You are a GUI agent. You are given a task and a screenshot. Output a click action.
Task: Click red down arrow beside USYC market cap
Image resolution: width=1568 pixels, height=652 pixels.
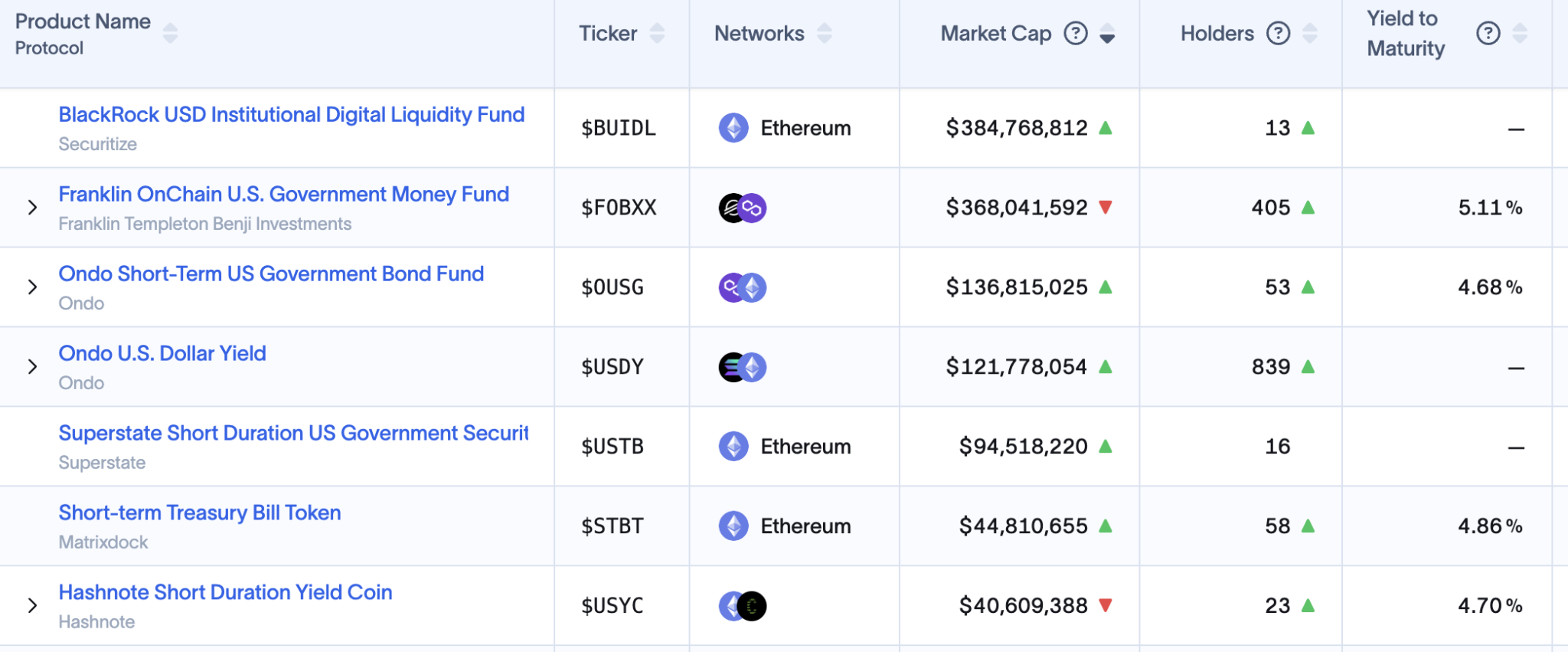pyautogui.click(x=1105, y=605)
